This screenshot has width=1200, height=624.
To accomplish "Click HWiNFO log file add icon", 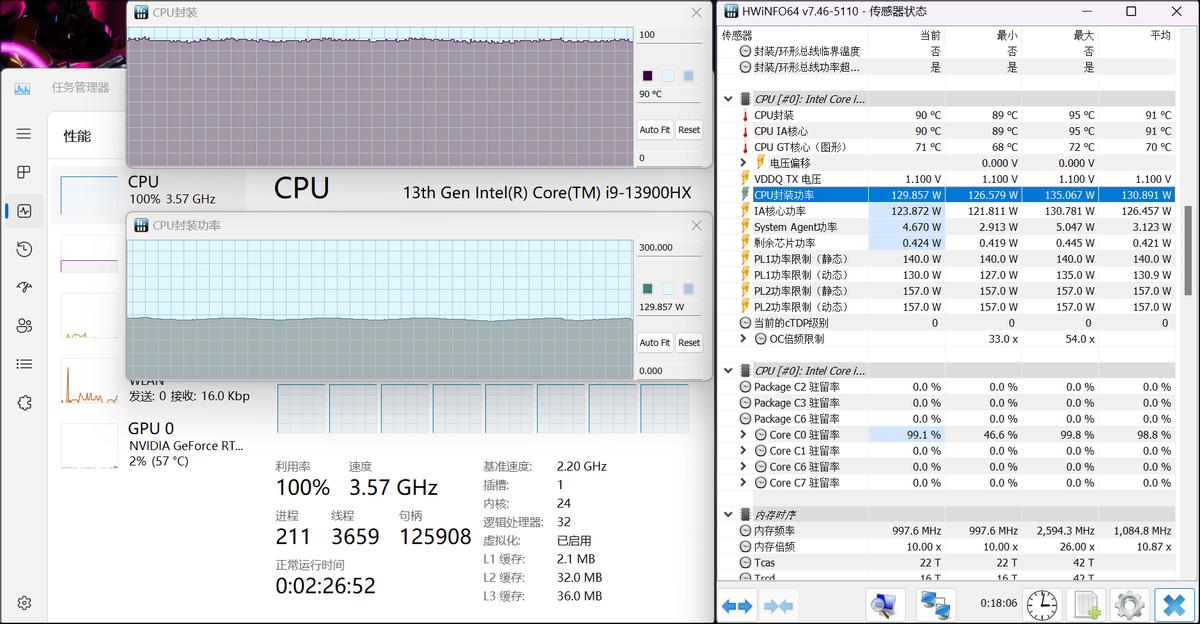I will 1087,605.
